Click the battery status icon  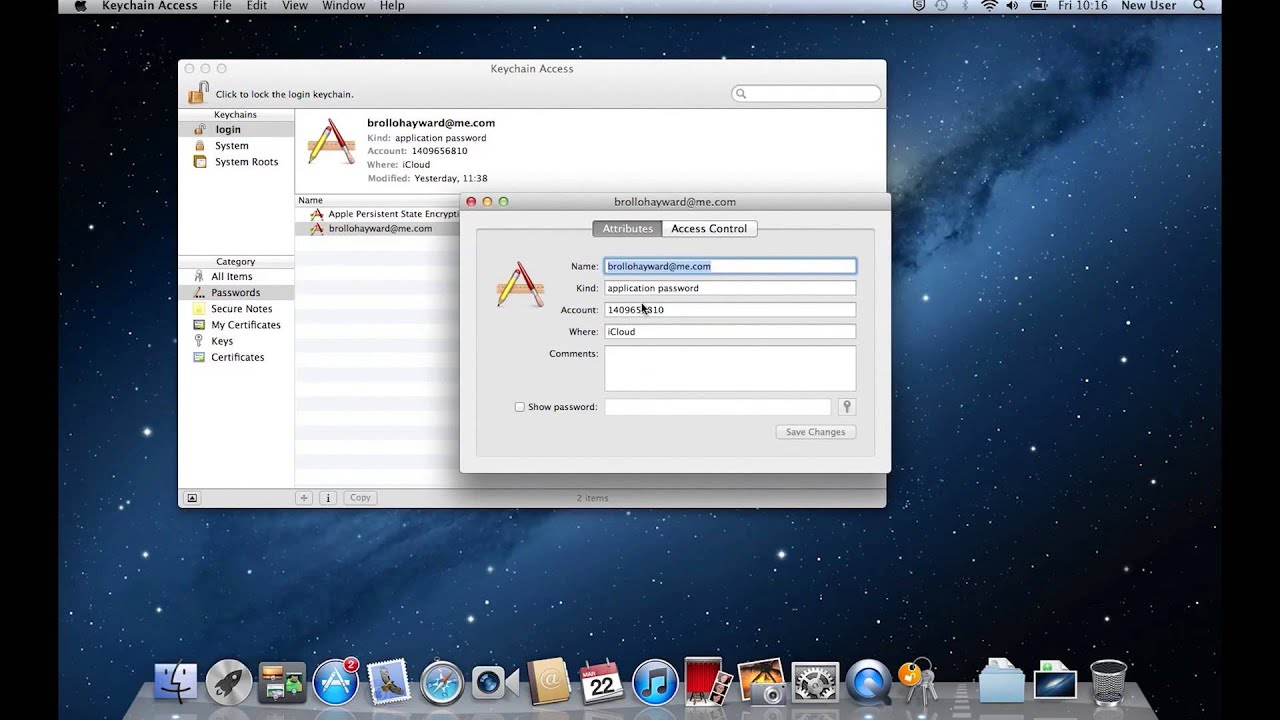[x=1039, y=6]
